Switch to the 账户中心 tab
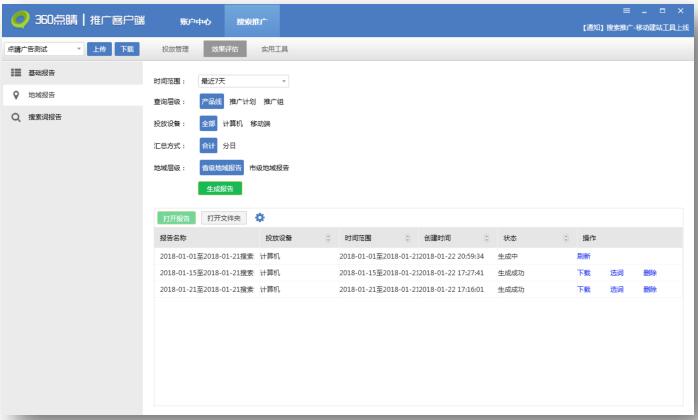 coord(195,20)
